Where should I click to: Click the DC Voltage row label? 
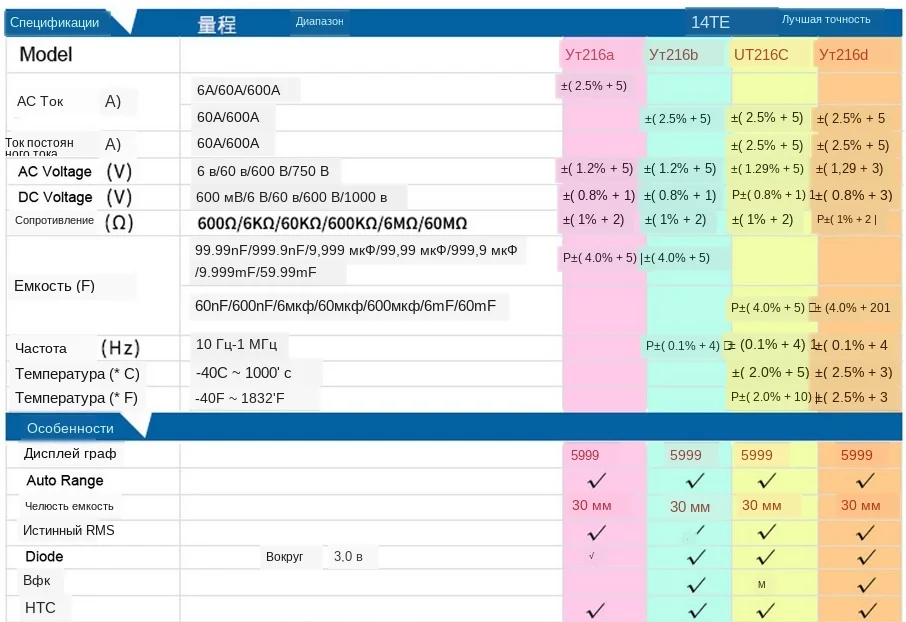55,197
